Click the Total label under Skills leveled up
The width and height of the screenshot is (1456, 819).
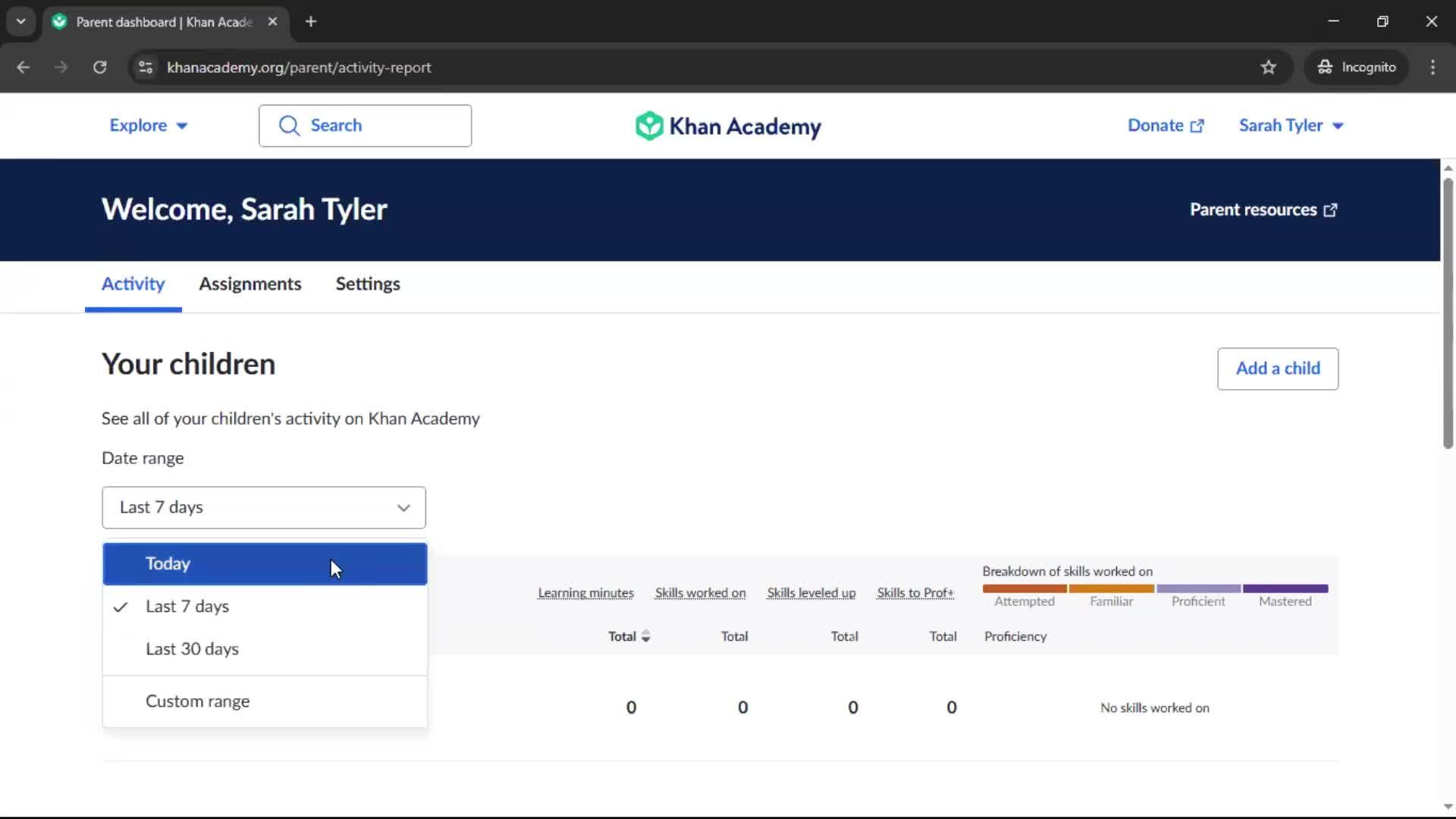(x=844, y=636)
